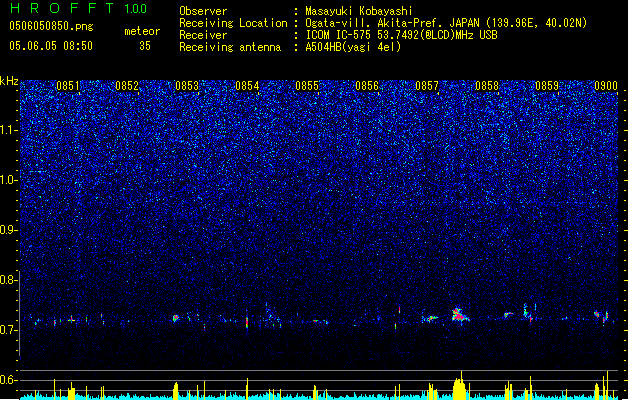The image size is (629, 400).
Task: Click the 0852 time marker
Action: point(127,86)
